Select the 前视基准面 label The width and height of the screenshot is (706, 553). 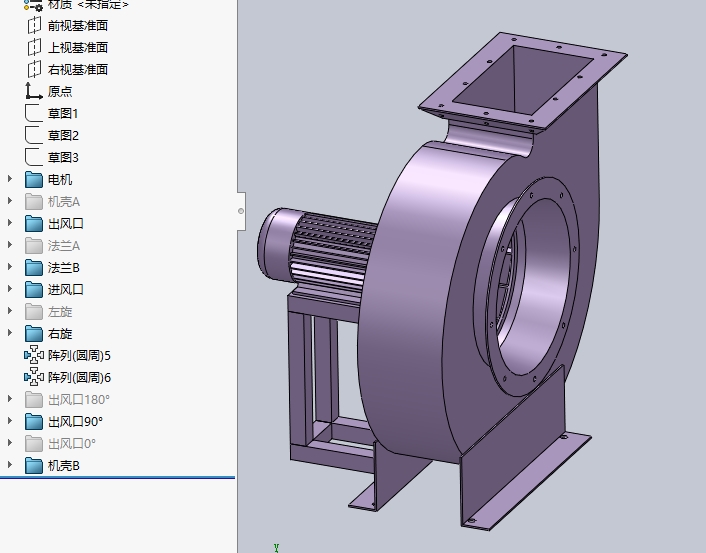click(x=78, y=26)
